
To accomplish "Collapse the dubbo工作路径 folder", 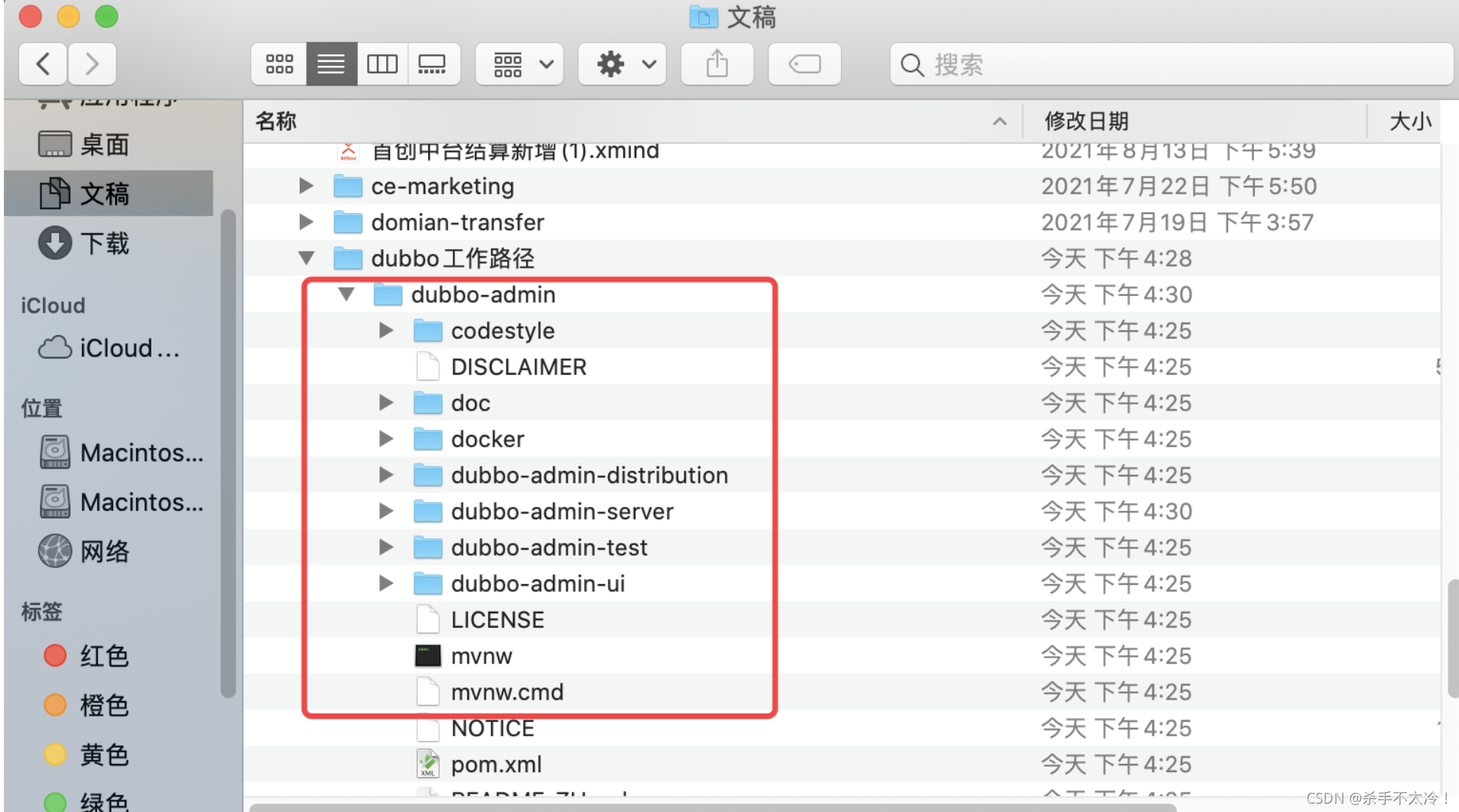I will coord(307,258).
